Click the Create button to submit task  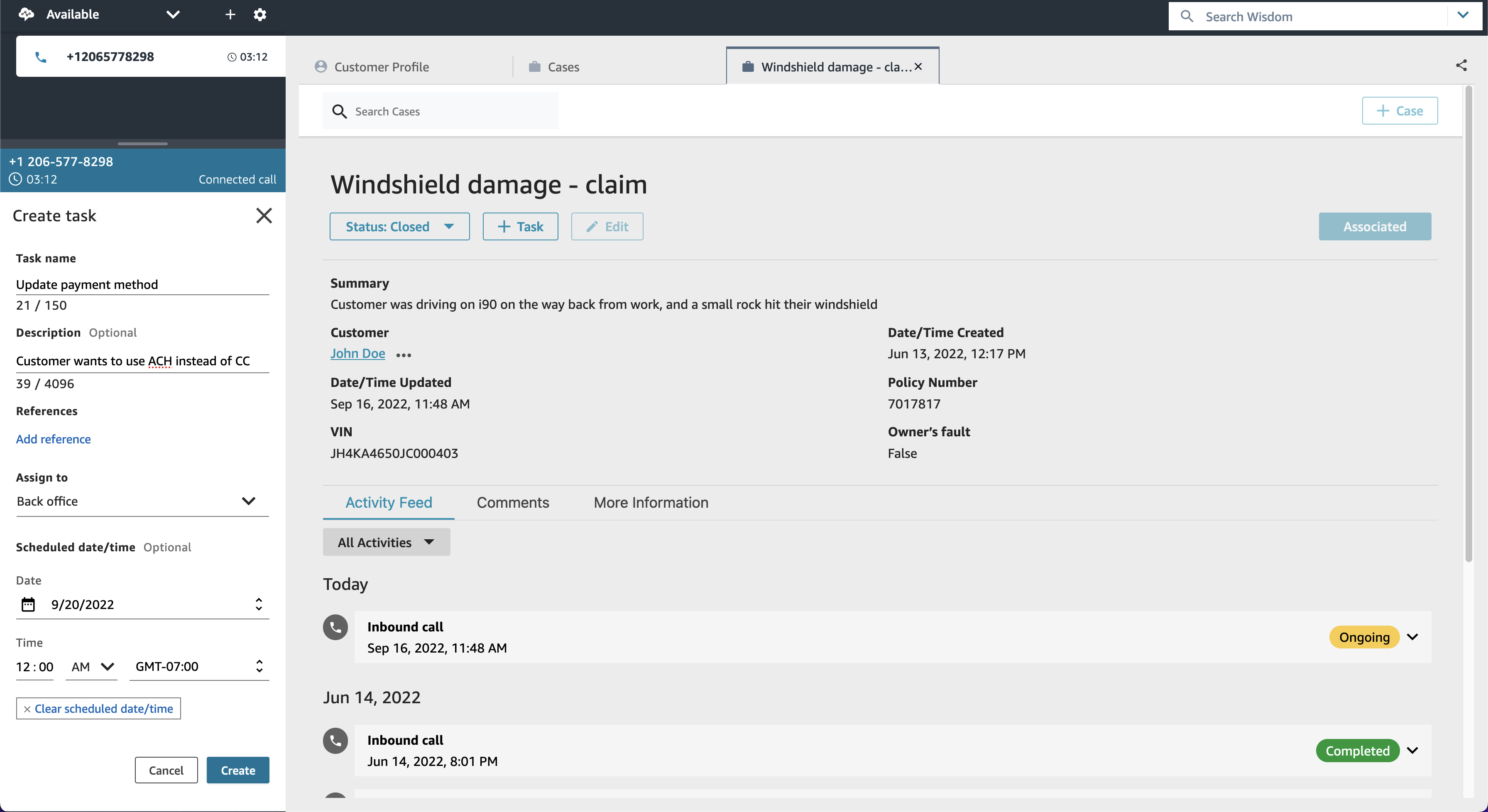(237, 770)
